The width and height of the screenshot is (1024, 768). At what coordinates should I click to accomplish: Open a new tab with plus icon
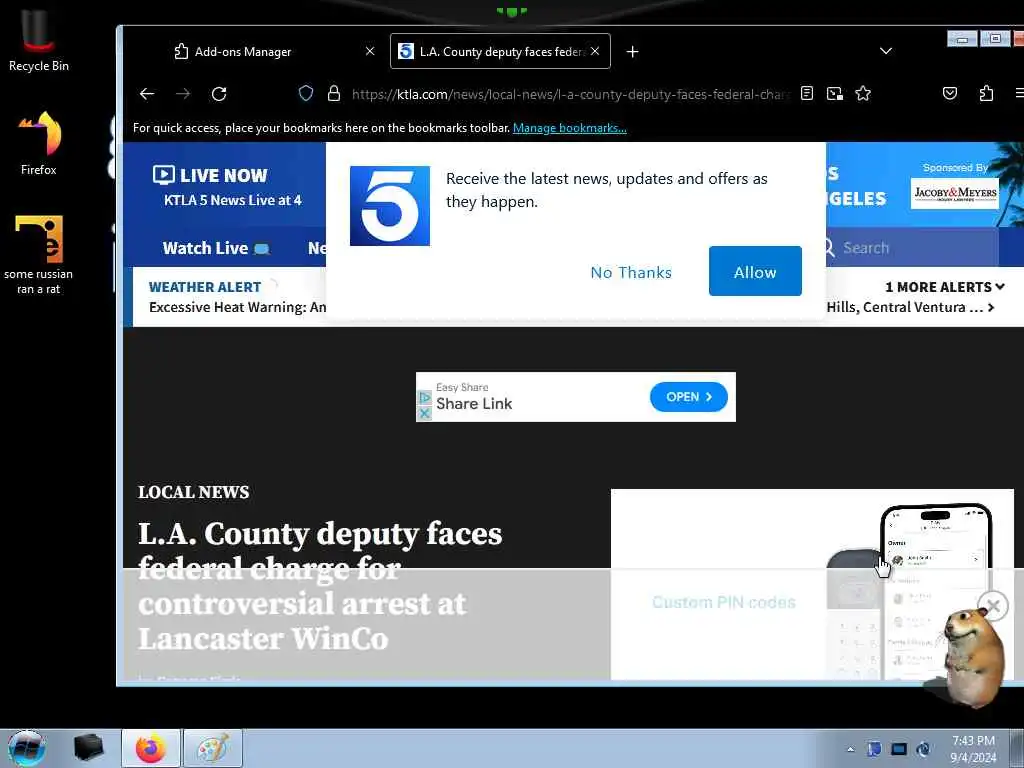(x=632, y=52)
